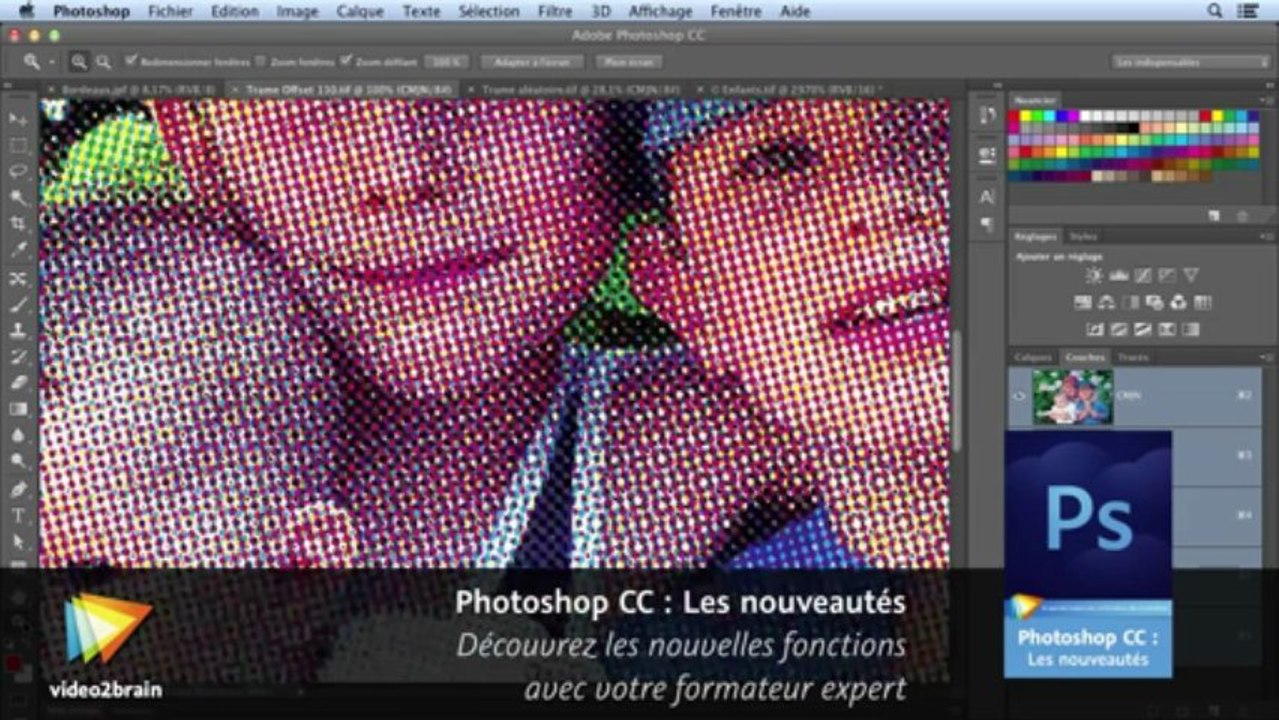The width and height of the screenshot is (1279, 720).
Task: Toggle Zoom défilant checkbox
Action: point(346,61)
